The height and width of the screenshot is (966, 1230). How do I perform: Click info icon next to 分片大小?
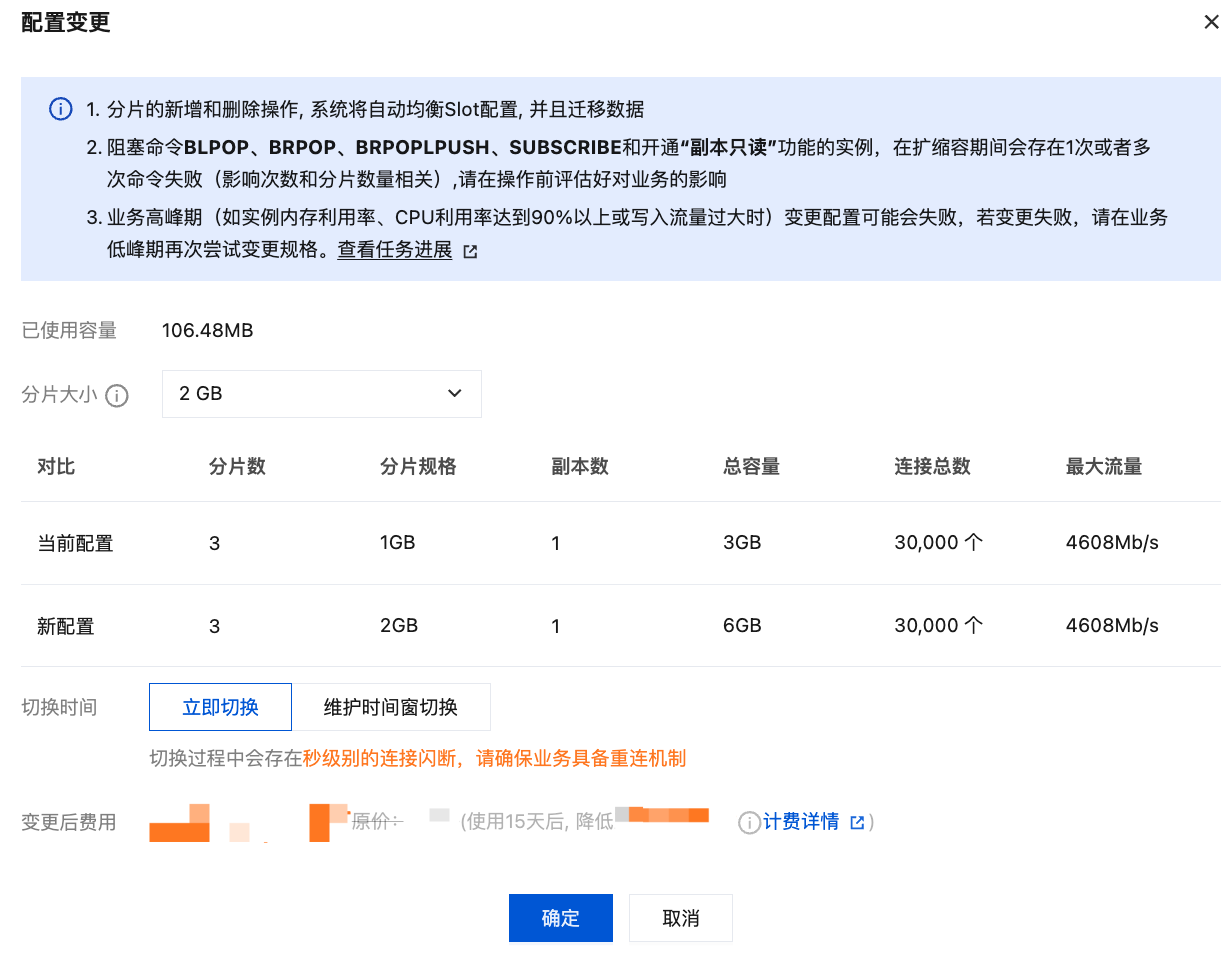pyautogui.click(x=117, y=396)
